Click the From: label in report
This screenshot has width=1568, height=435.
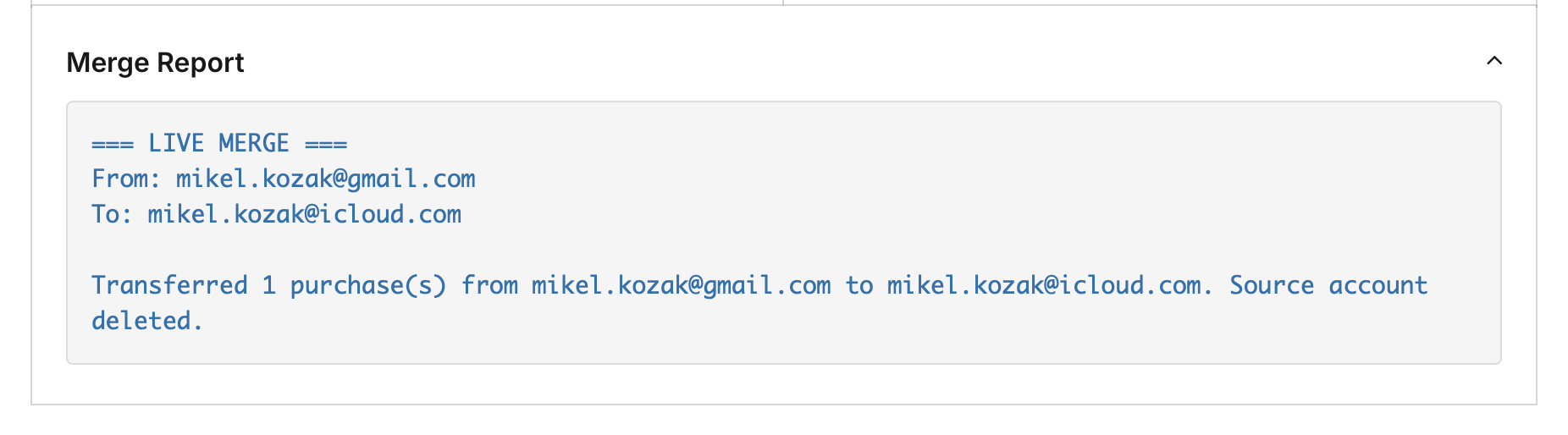[x=125, y=179]
